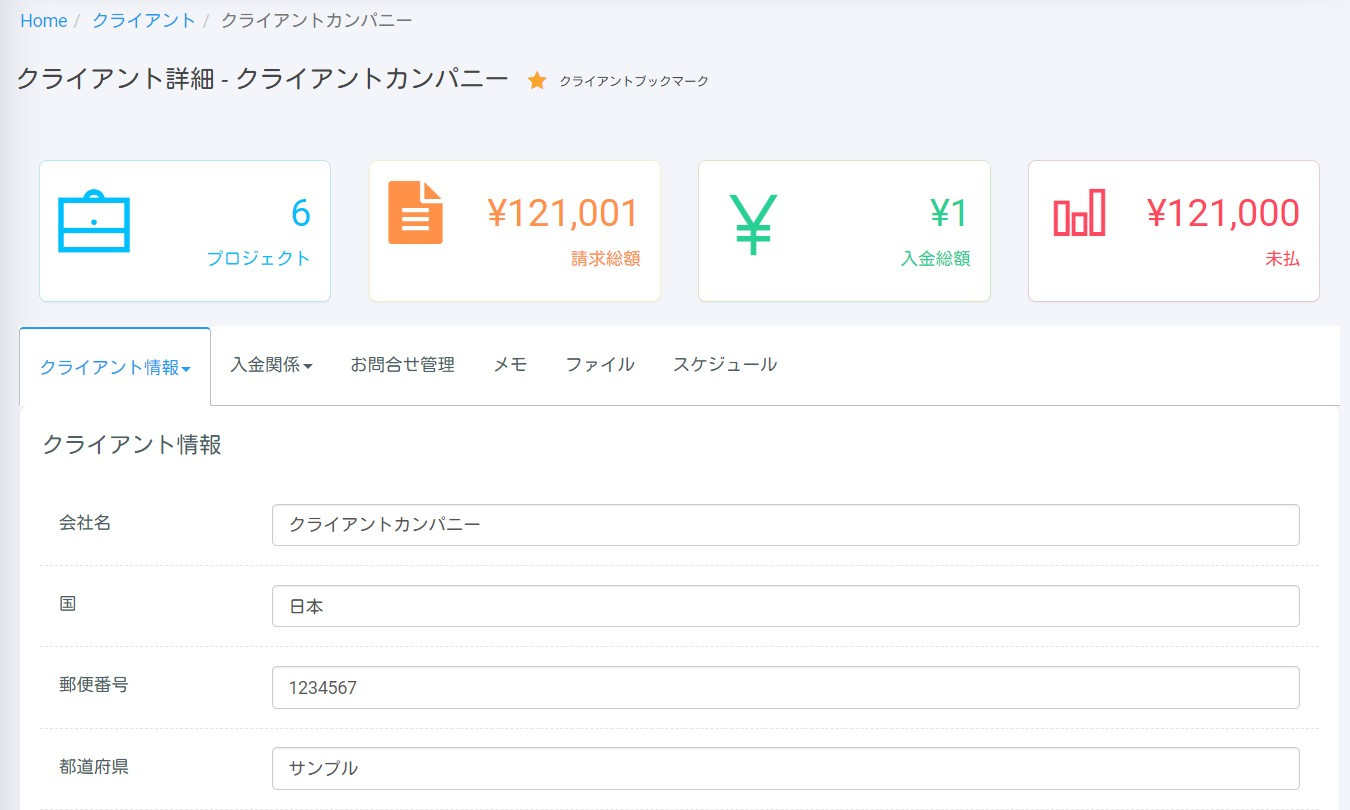Viewport: 1350px width, 810px height.
Task: Click the プロジェクト card label
Action: (x=259, y=258)
